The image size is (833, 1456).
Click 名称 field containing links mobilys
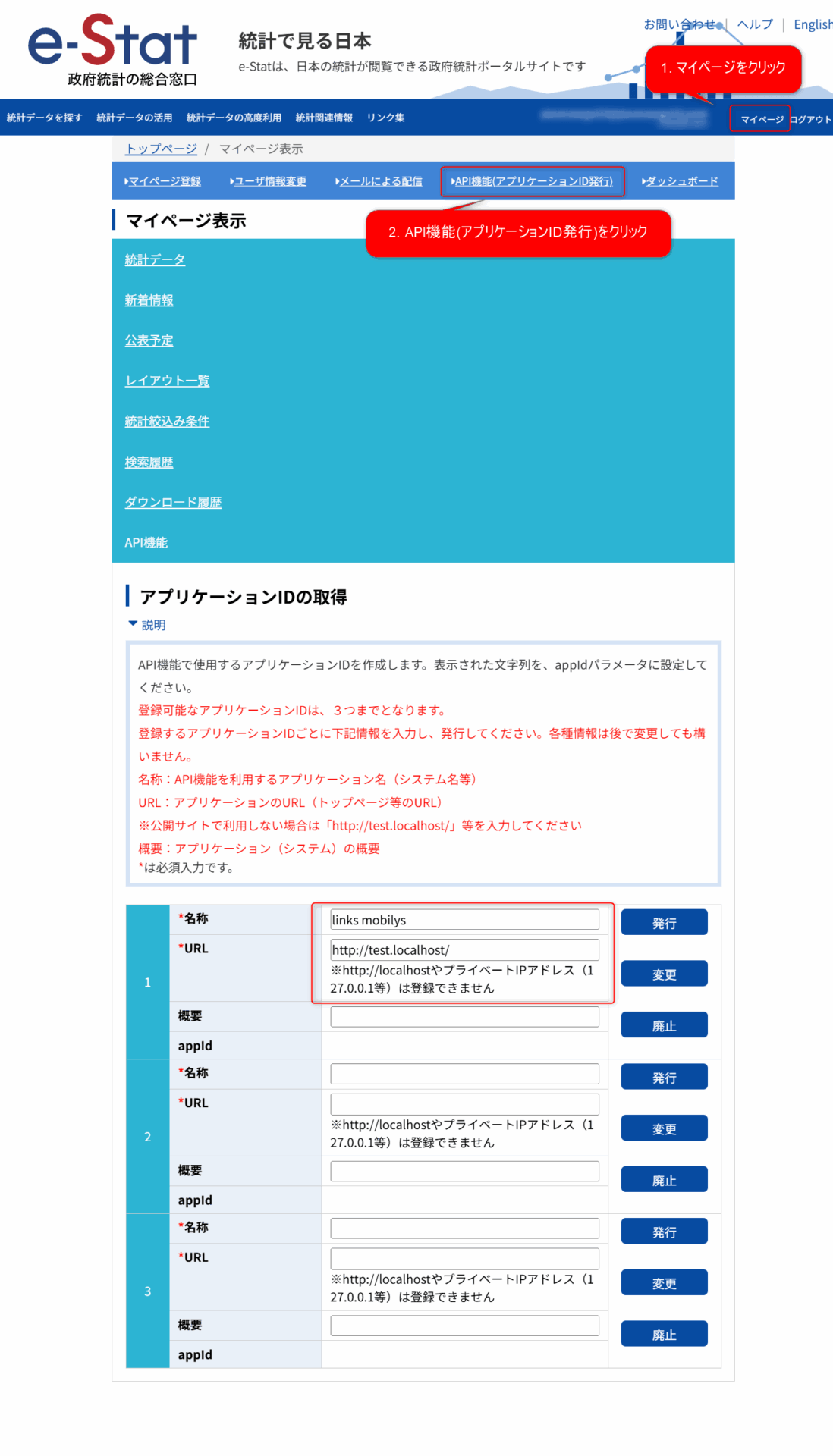click(464, 920)
